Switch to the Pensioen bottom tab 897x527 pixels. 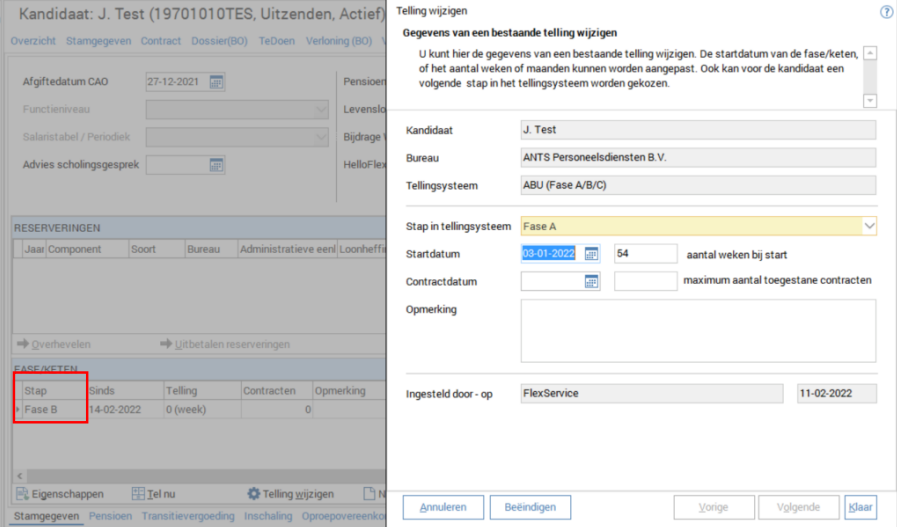(109, 517)
